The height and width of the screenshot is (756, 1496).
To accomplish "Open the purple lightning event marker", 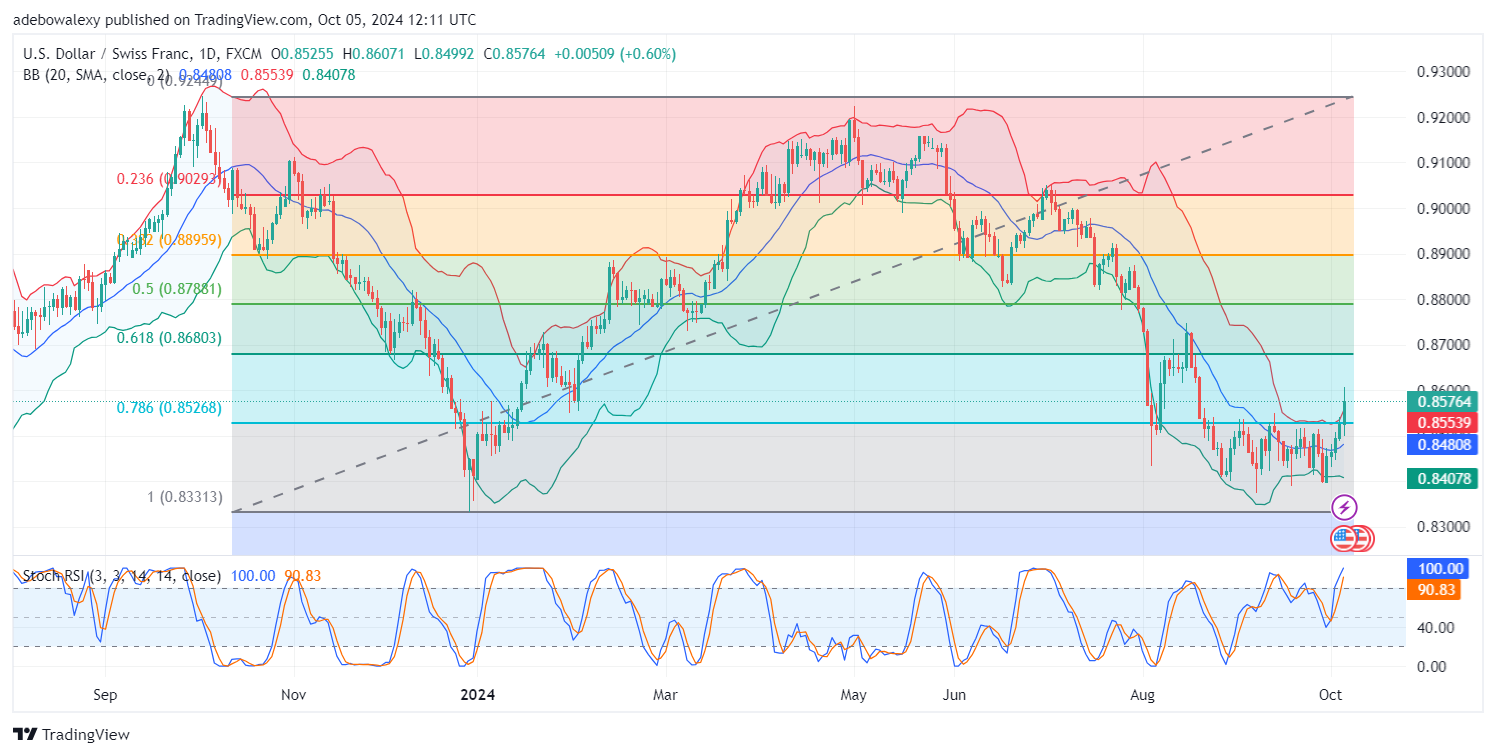I will coord(1345,508).
